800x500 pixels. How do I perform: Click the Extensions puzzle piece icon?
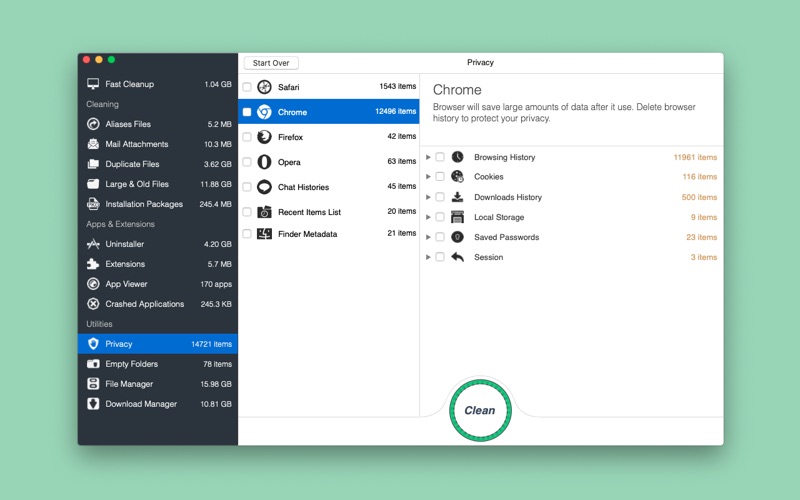coord(93,264)
